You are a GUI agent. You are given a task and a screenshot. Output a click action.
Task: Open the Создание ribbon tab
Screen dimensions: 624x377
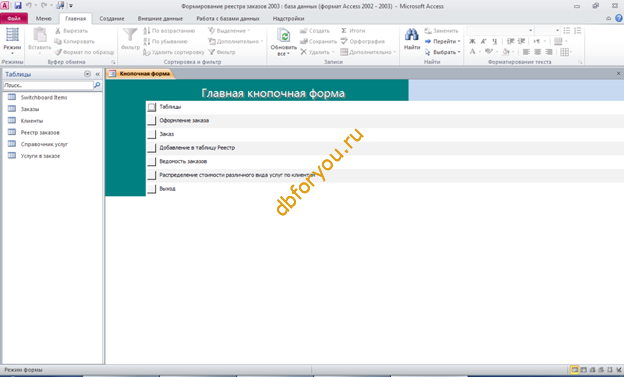pos(112,18)
